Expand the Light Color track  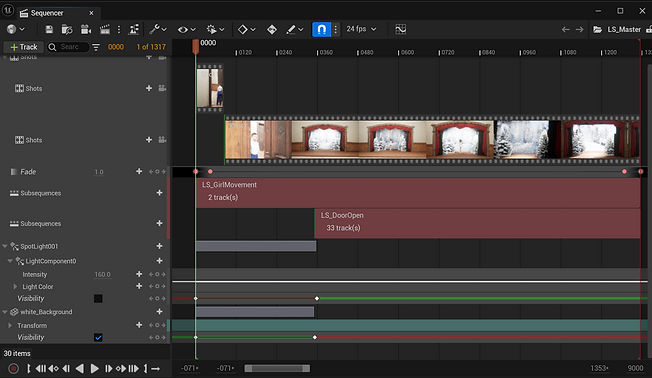[15, 287]
